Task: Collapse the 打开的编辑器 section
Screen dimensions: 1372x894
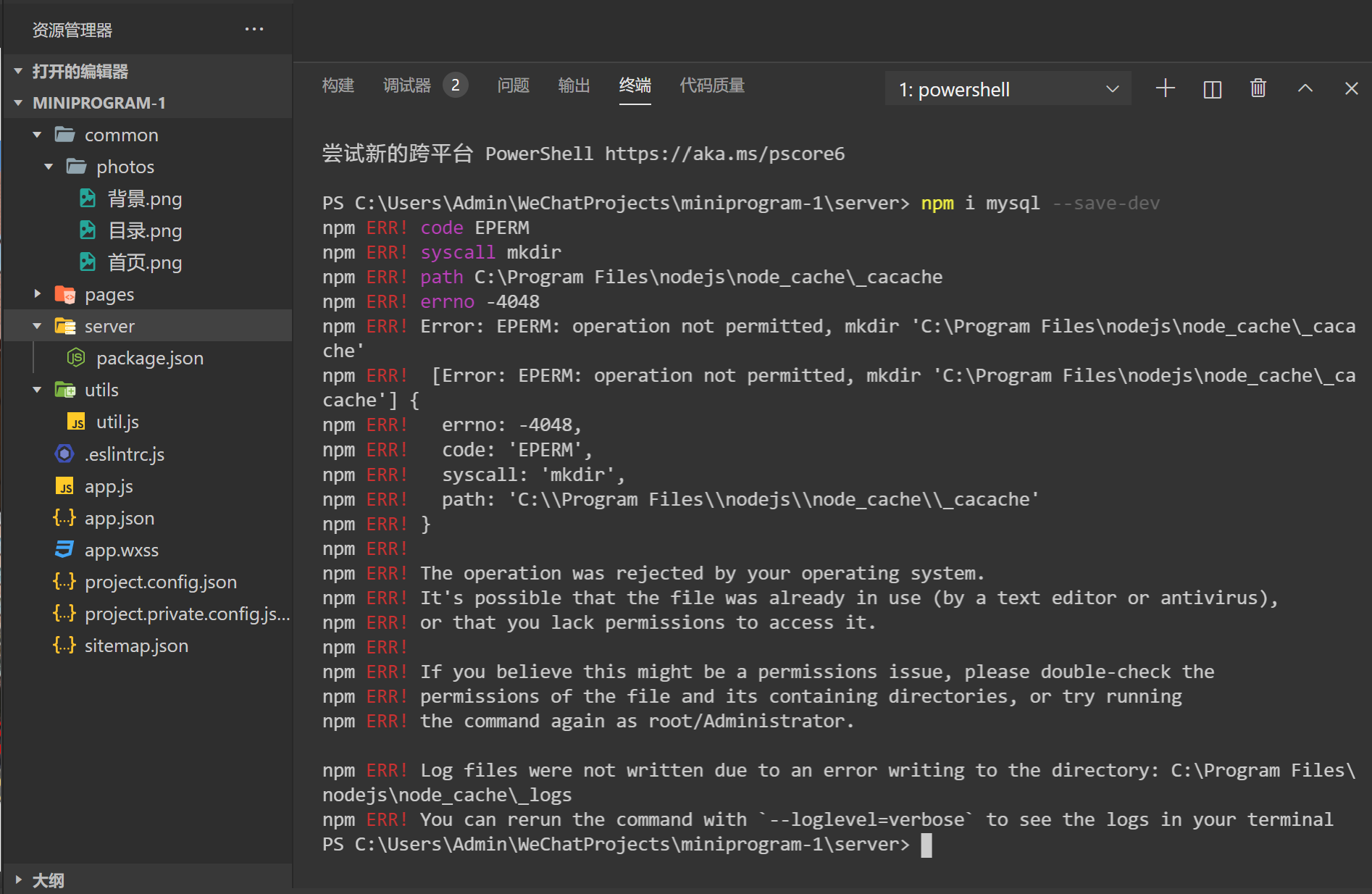Action: [x=18, y=71]
